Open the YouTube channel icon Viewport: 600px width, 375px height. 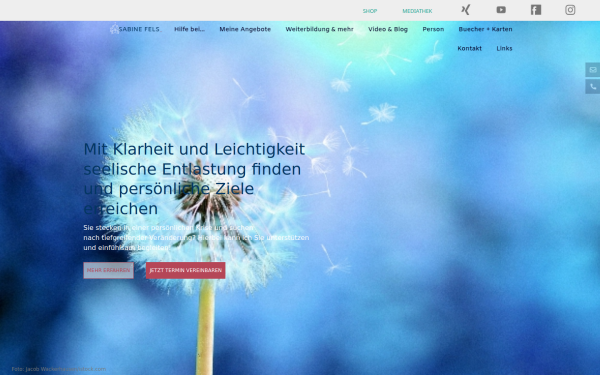coord(501,10)
